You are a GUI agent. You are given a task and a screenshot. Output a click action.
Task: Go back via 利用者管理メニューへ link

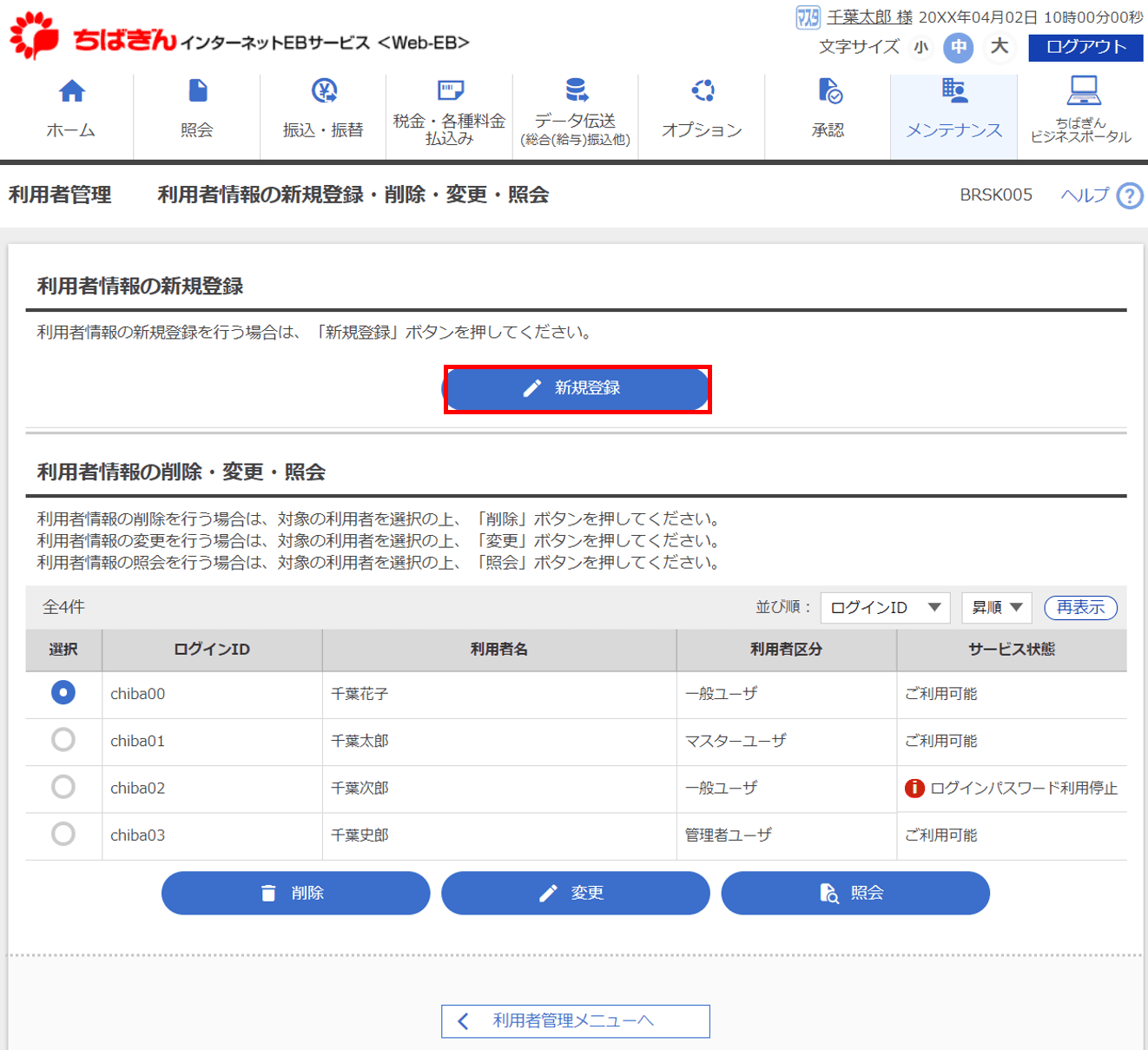(575, 1020)
